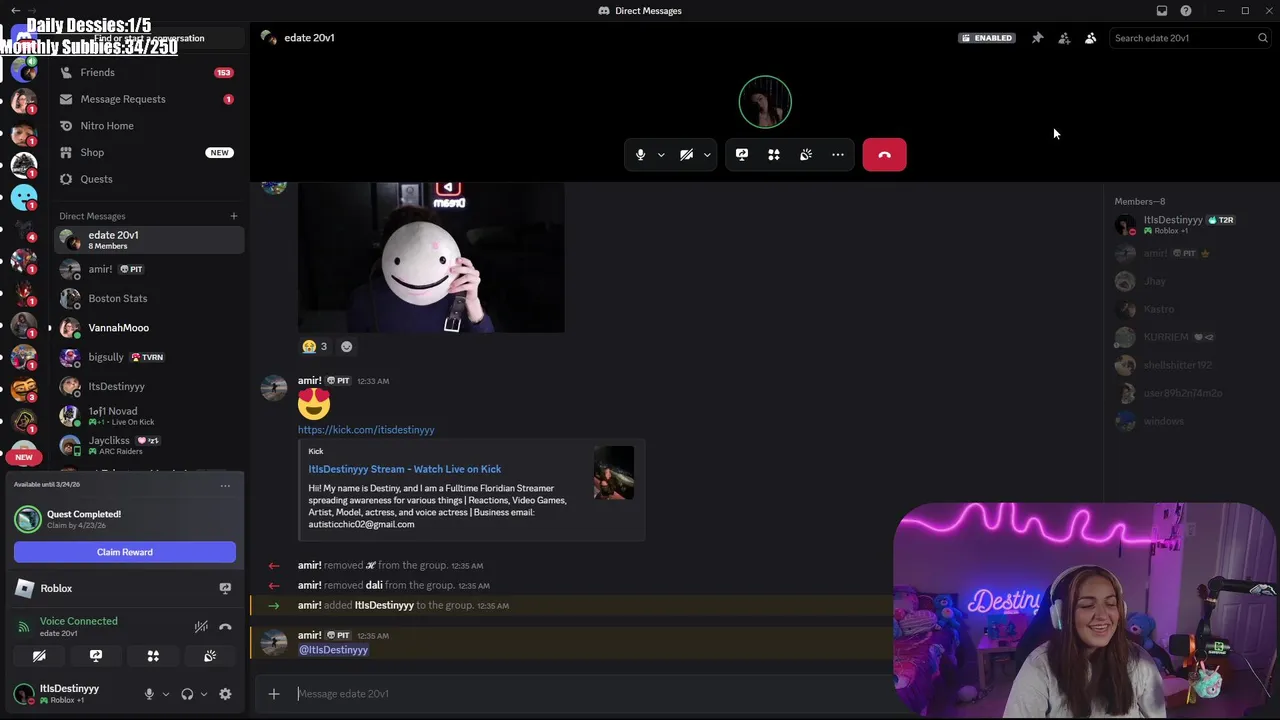Go to Nitro Home
Image resolution: width=1280 pixels, height=720 pixels.
(x=149, y=126)
